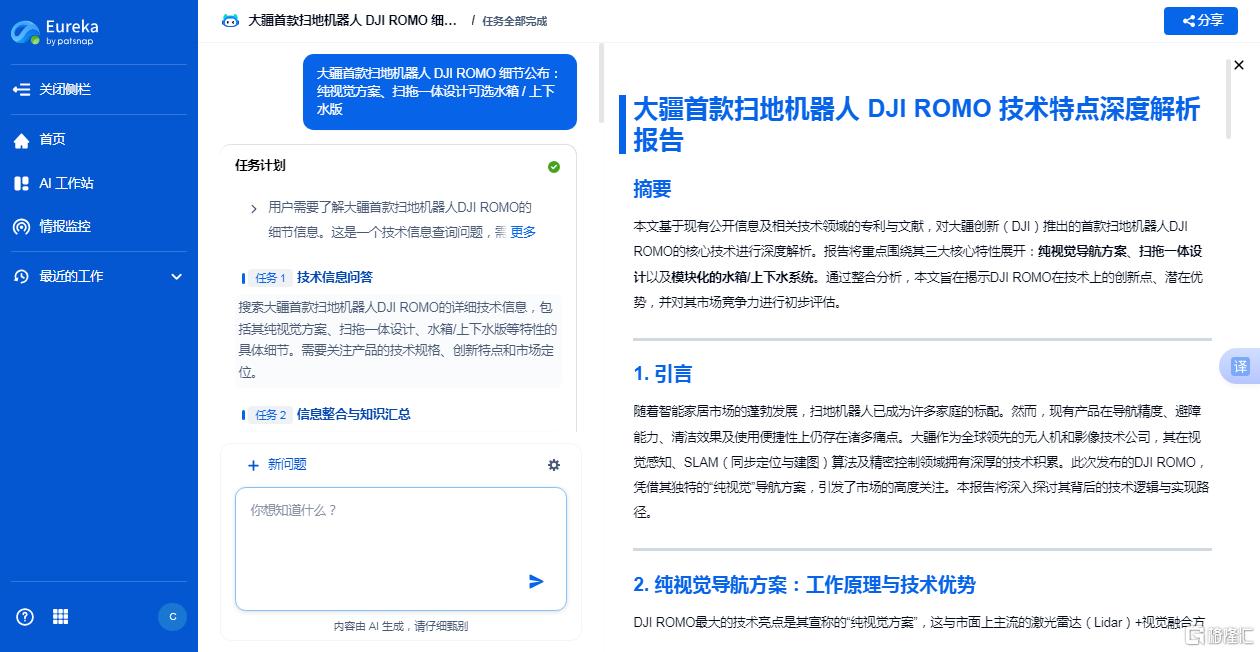Click the report main title
This screenshot has width=1260, height=652.
coord(916,124)
